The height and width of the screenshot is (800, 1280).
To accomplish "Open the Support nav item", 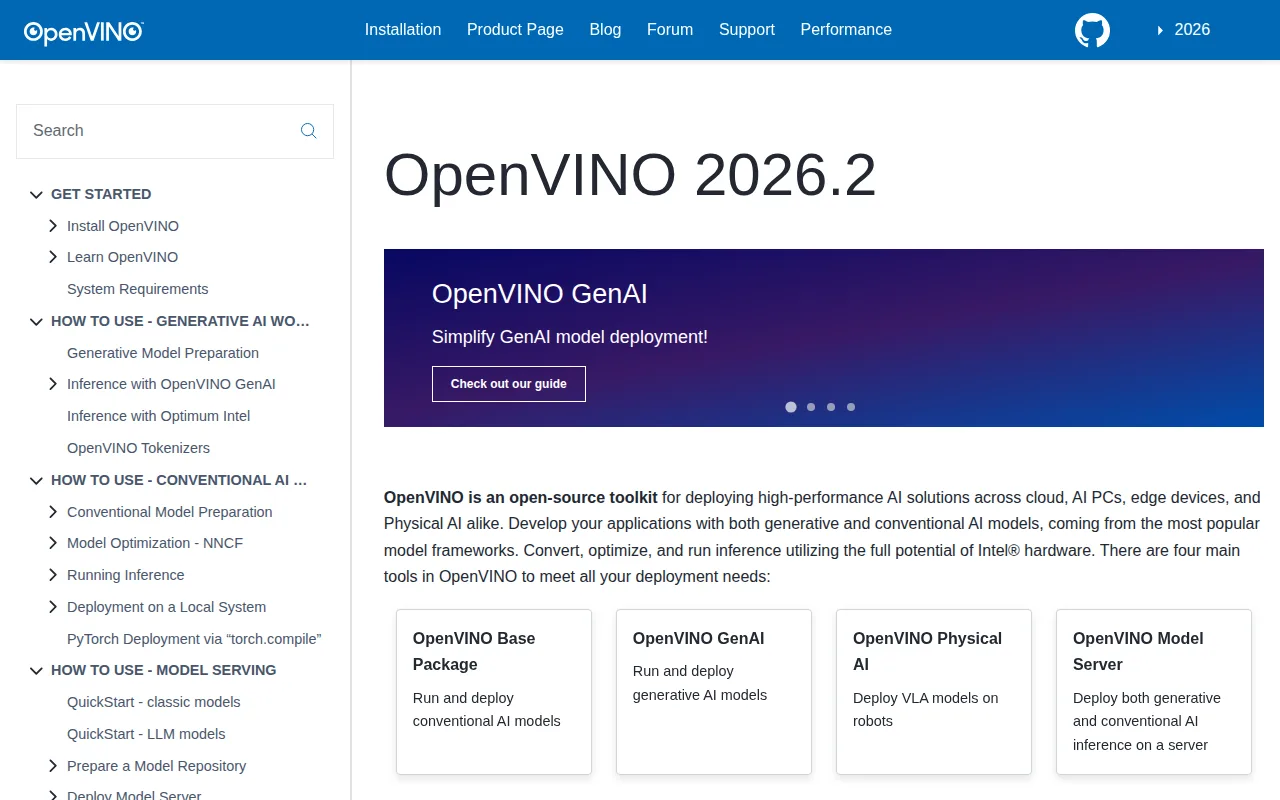I will [747, 30].
